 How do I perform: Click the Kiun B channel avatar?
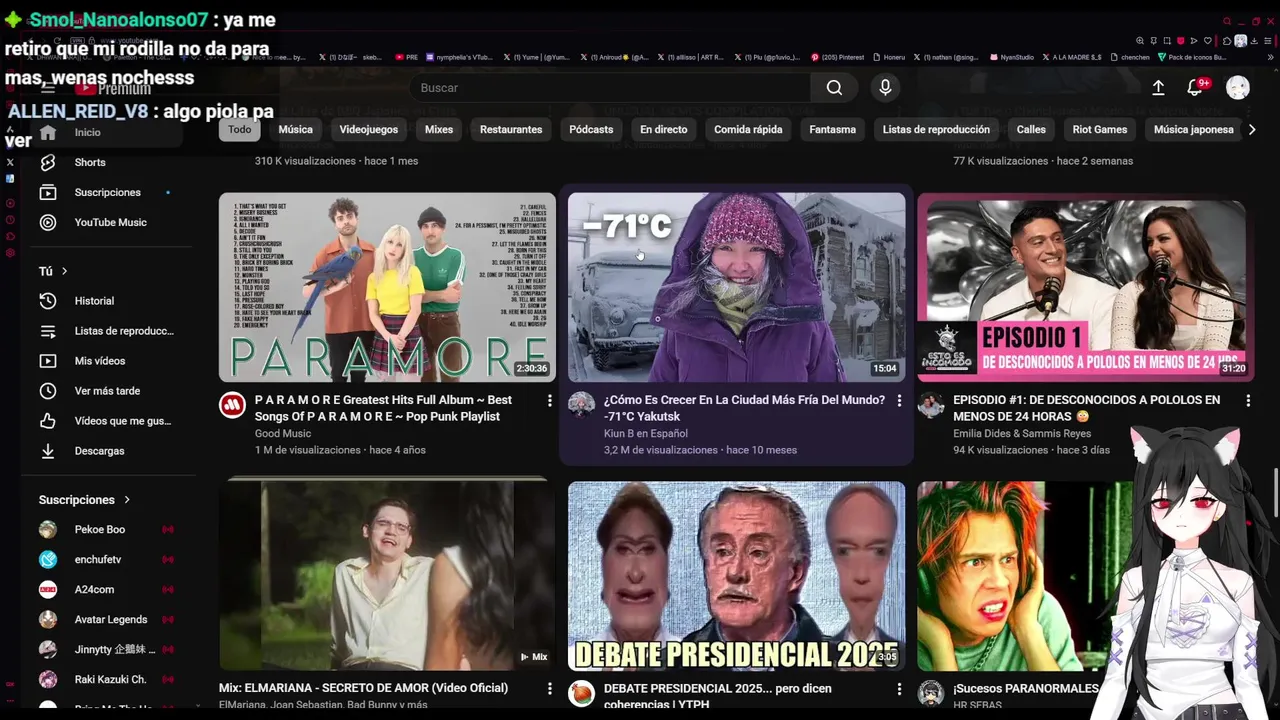point(581,405)
